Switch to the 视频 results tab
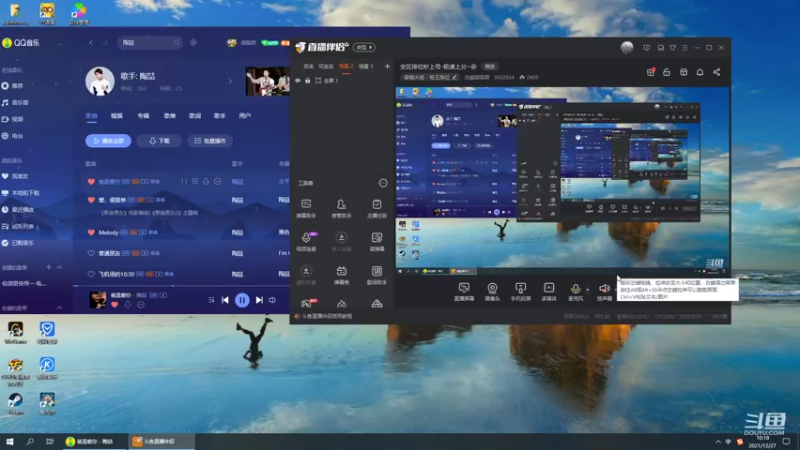Viewport: 800px width, 450px height. point(117,116)
